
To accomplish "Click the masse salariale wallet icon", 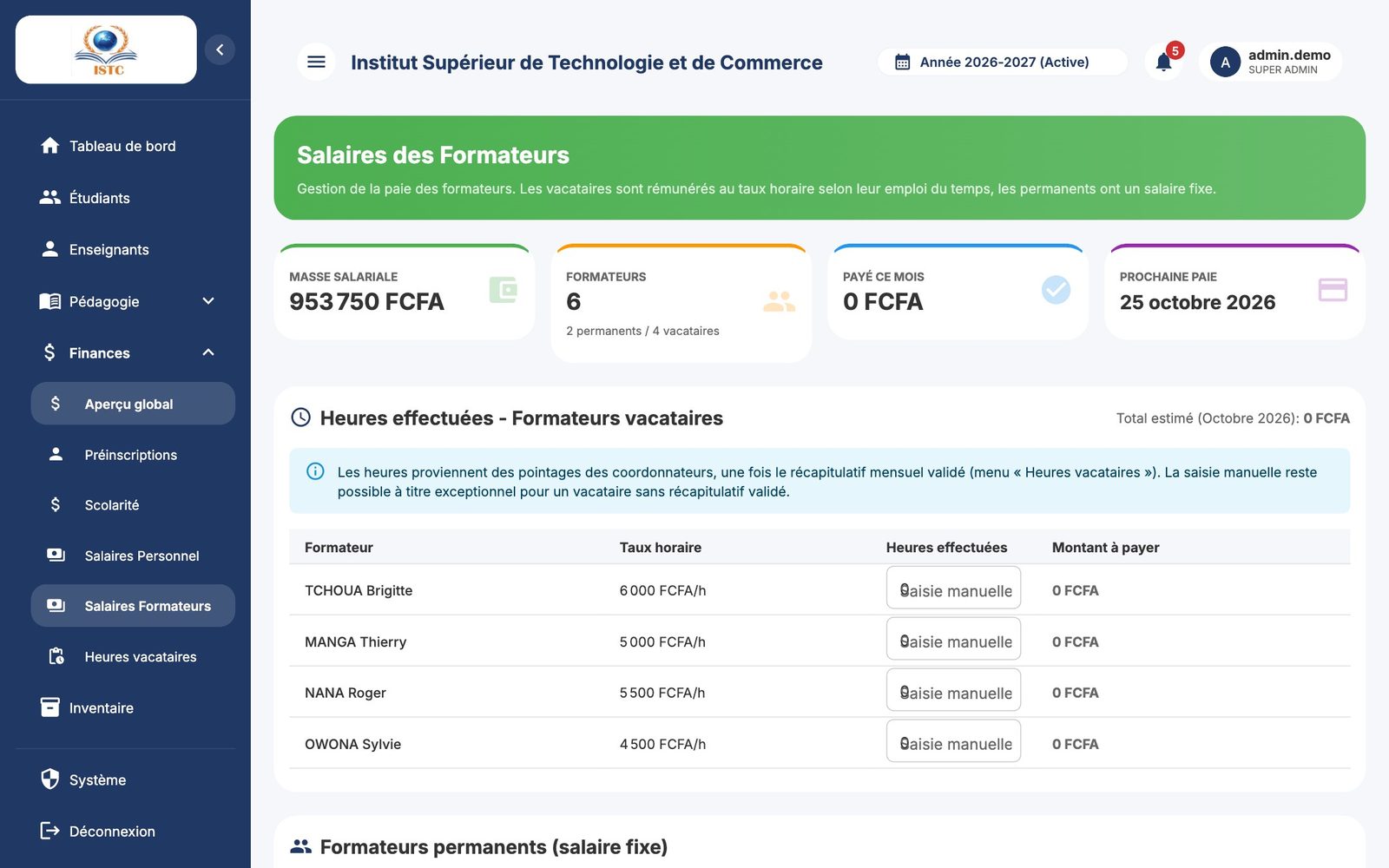I will click(504, 290).
